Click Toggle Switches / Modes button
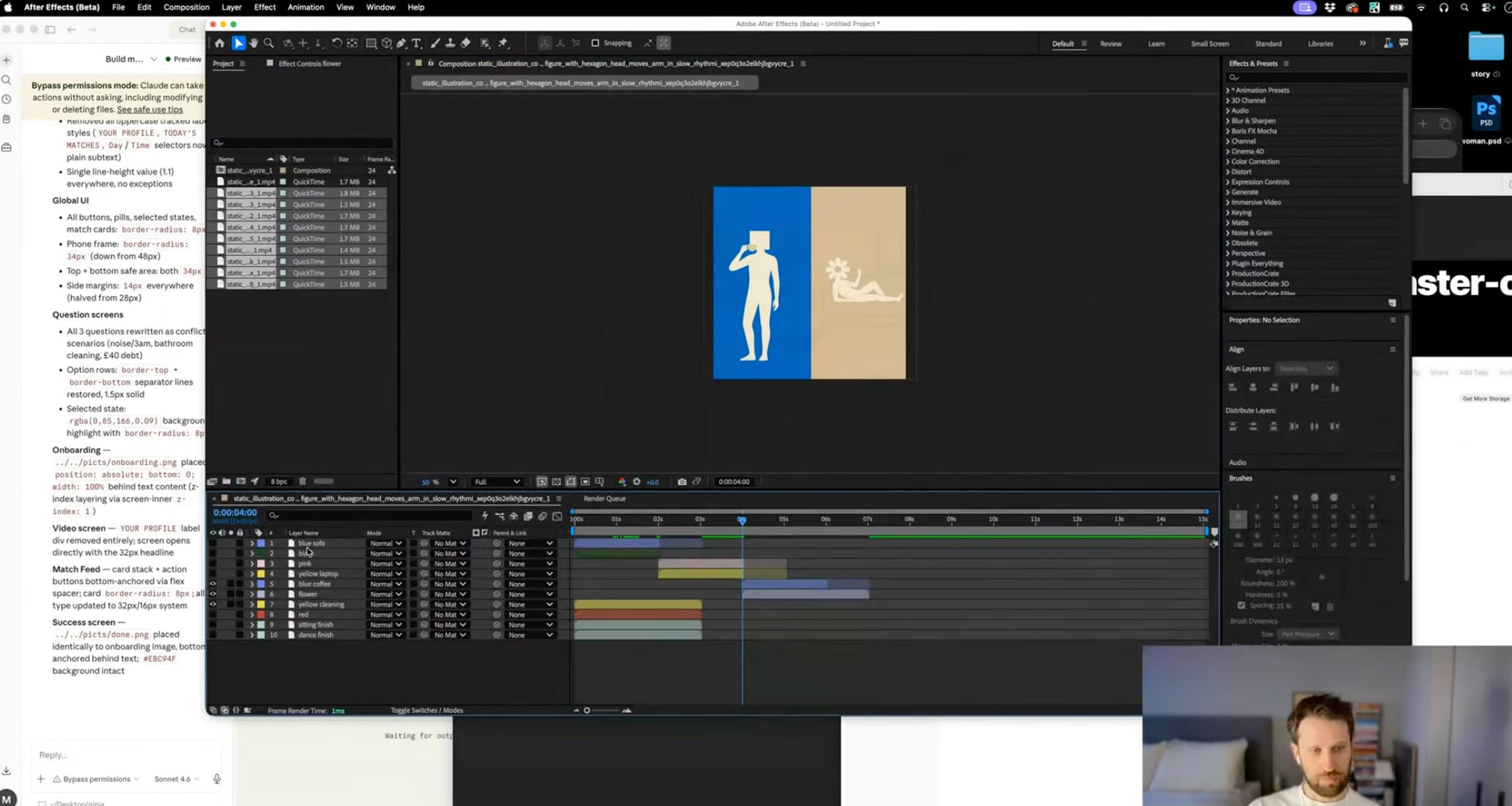This screenshot has width=1512, height=806. (x=427, y=710)
